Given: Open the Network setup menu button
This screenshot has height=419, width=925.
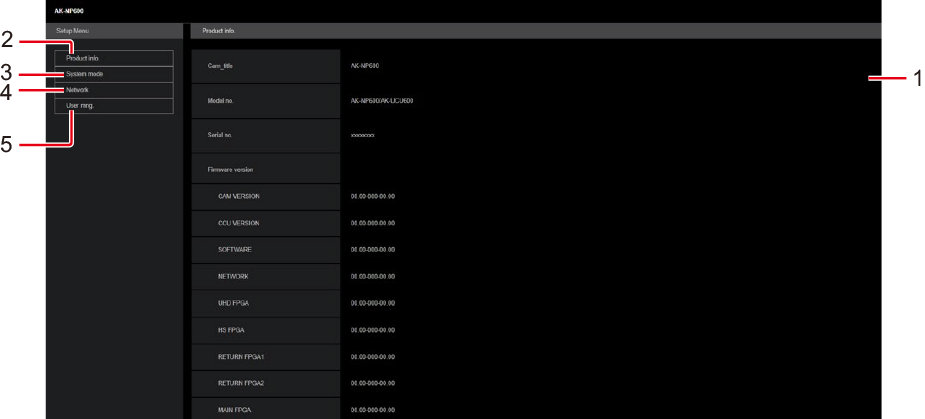Looking at the screenshot, I should (x=114, y=90).
